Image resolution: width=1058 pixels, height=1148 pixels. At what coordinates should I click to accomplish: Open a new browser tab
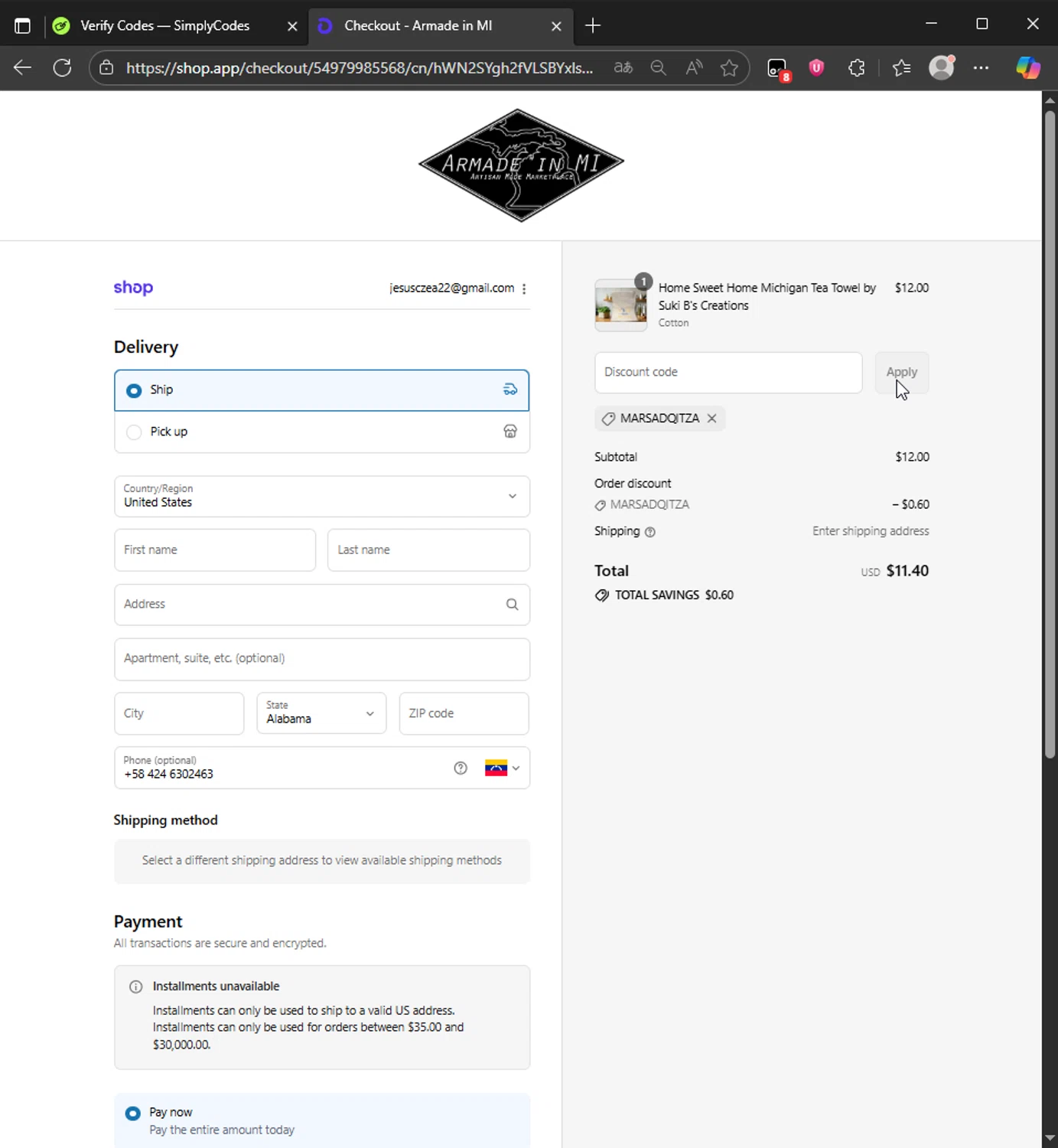pos(593,26)
